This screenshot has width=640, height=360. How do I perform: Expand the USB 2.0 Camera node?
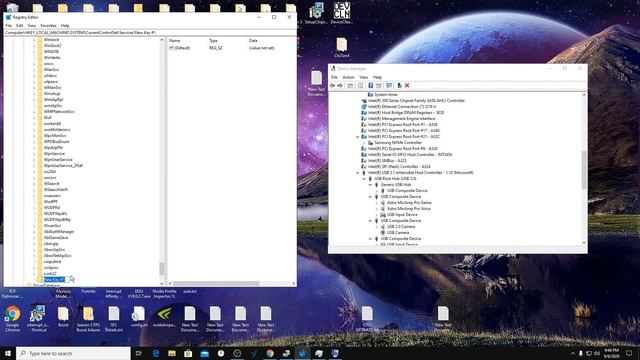tap(377, 227)
